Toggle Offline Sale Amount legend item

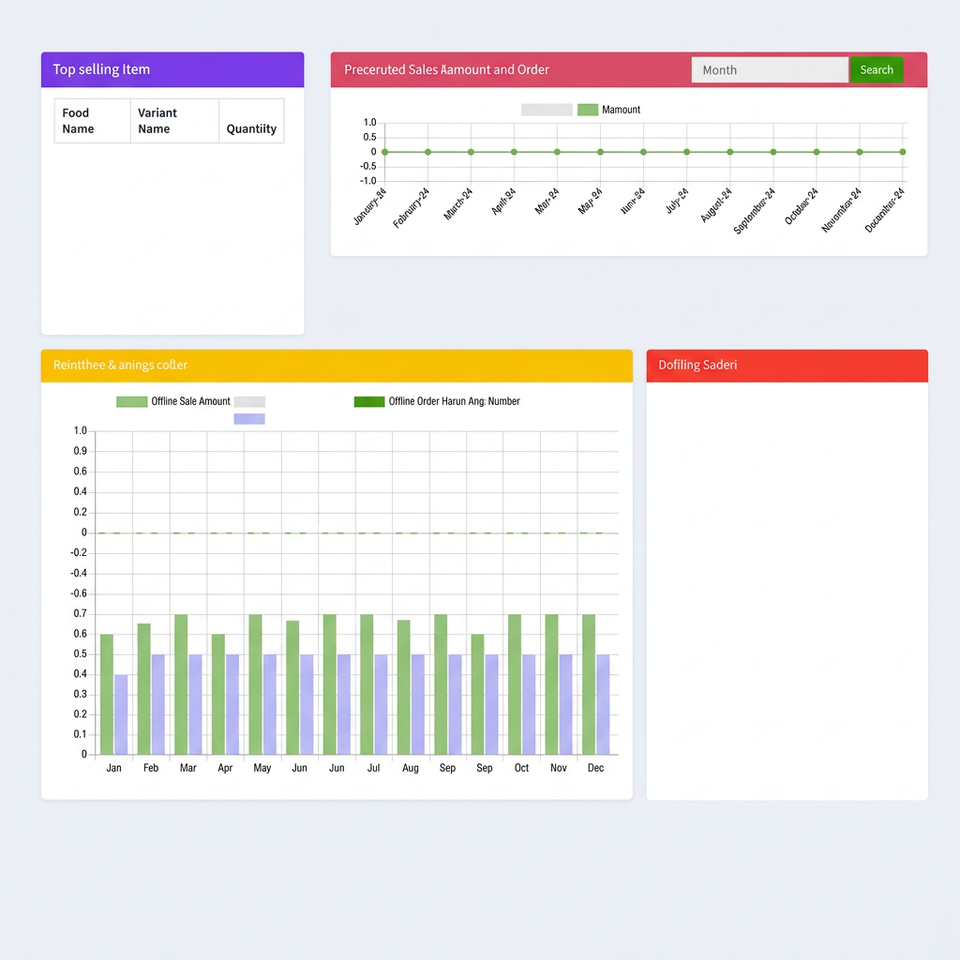tap(173, 402)
